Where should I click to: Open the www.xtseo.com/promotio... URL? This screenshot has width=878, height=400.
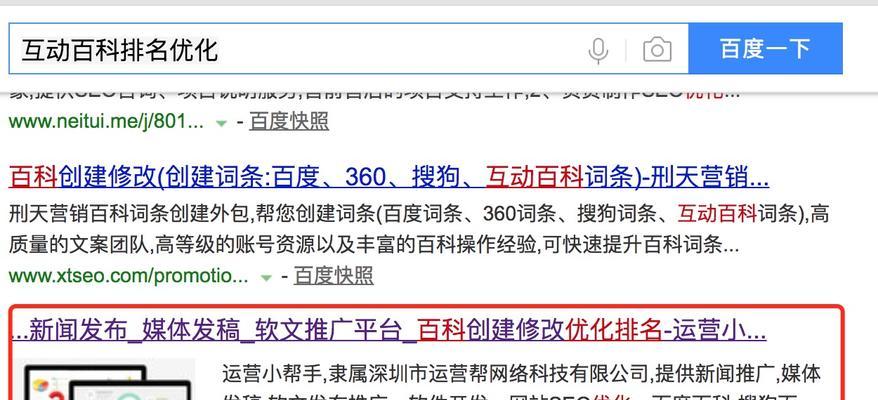128,276
